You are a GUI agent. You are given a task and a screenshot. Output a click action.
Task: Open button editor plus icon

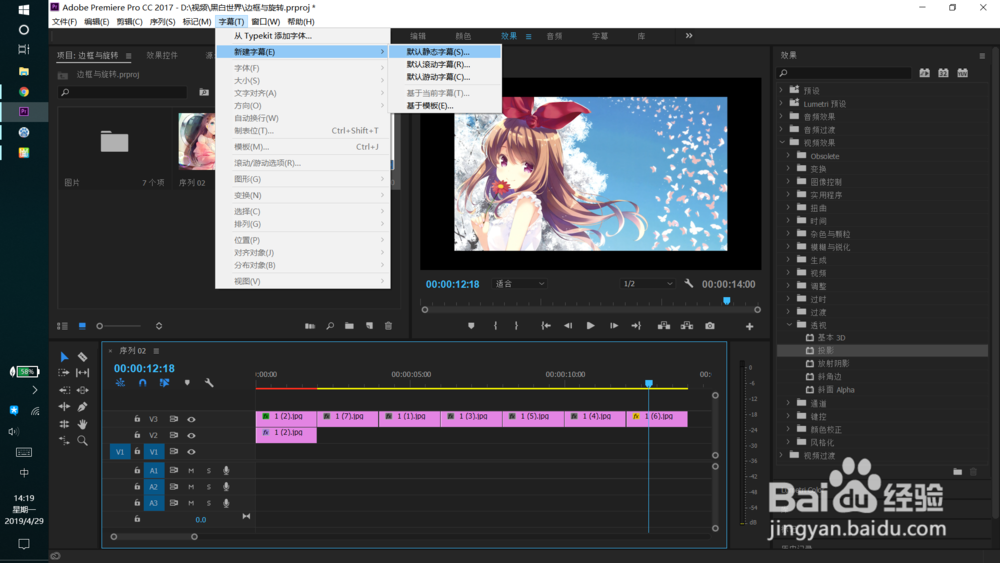coord(749,326)
